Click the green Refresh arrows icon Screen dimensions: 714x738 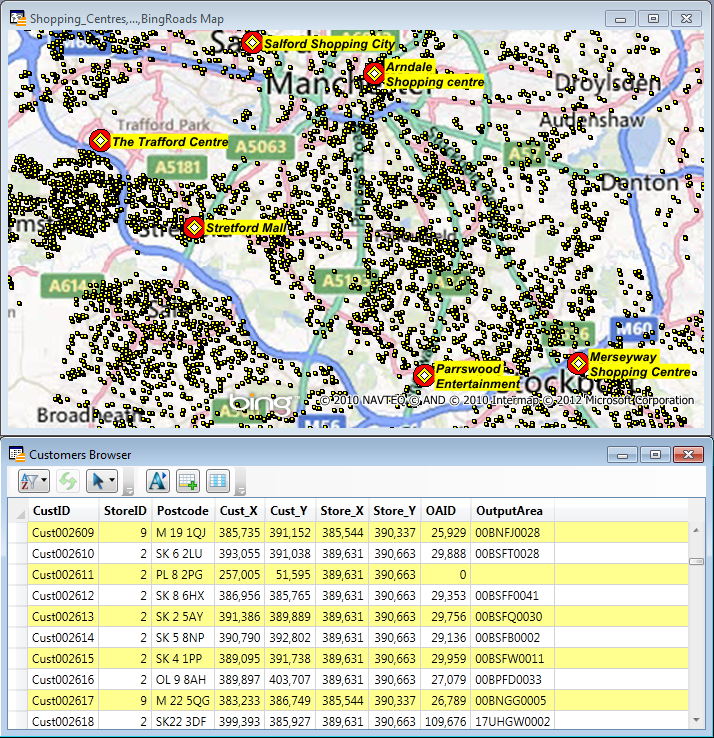point(67,481)
